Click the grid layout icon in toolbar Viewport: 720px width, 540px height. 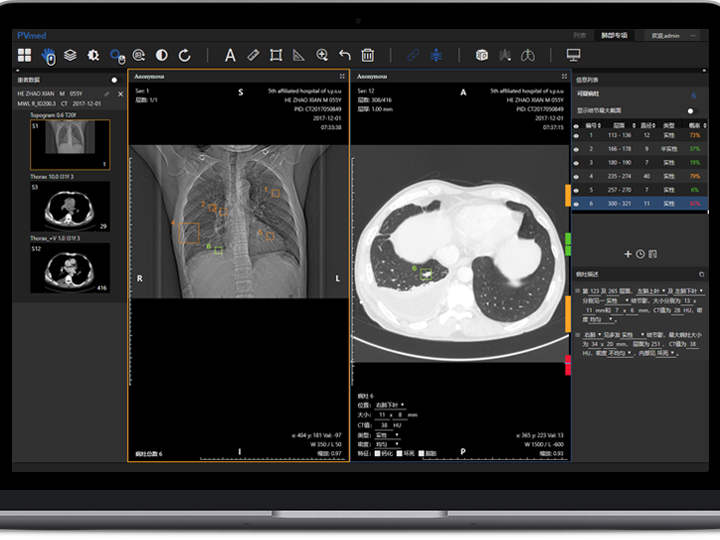tap(24, 55)
